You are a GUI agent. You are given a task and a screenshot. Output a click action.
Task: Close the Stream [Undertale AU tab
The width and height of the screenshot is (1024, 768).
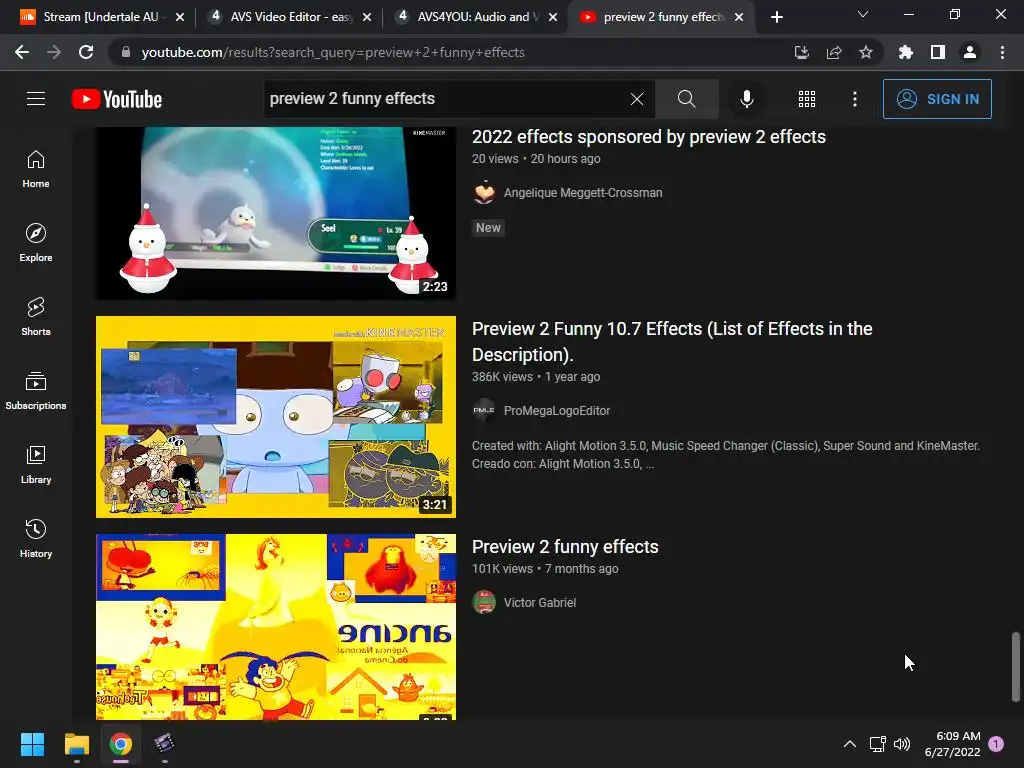pyautogui.click(x=180, y=17)
